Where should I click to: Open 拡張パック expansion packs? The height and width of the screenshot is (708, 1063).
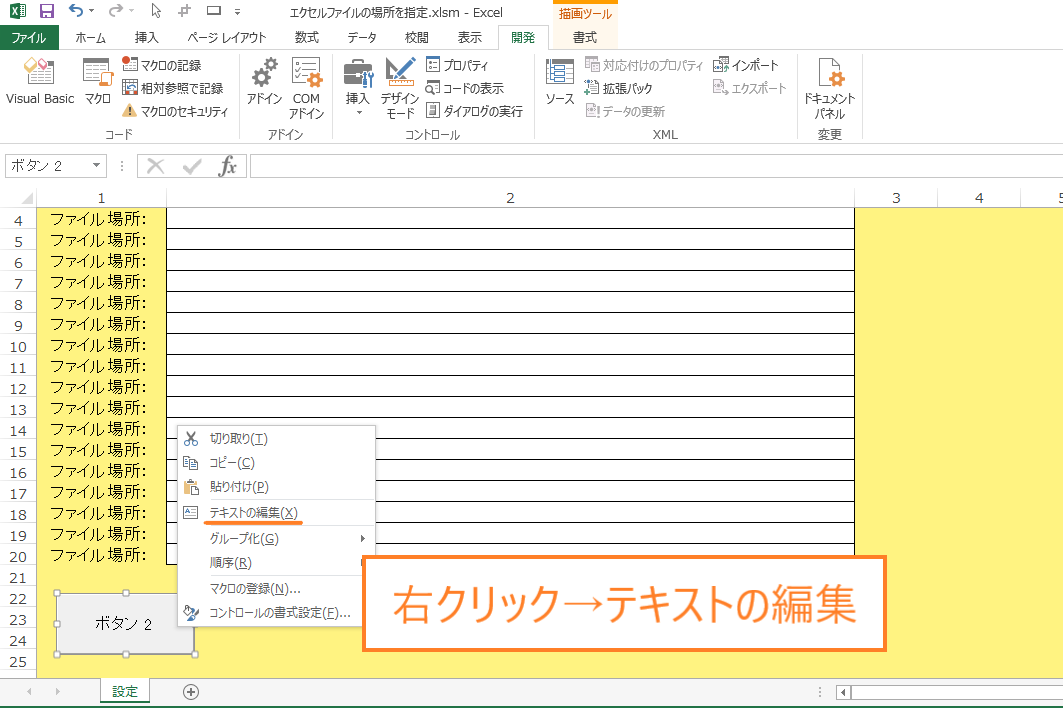coord(618,88)
